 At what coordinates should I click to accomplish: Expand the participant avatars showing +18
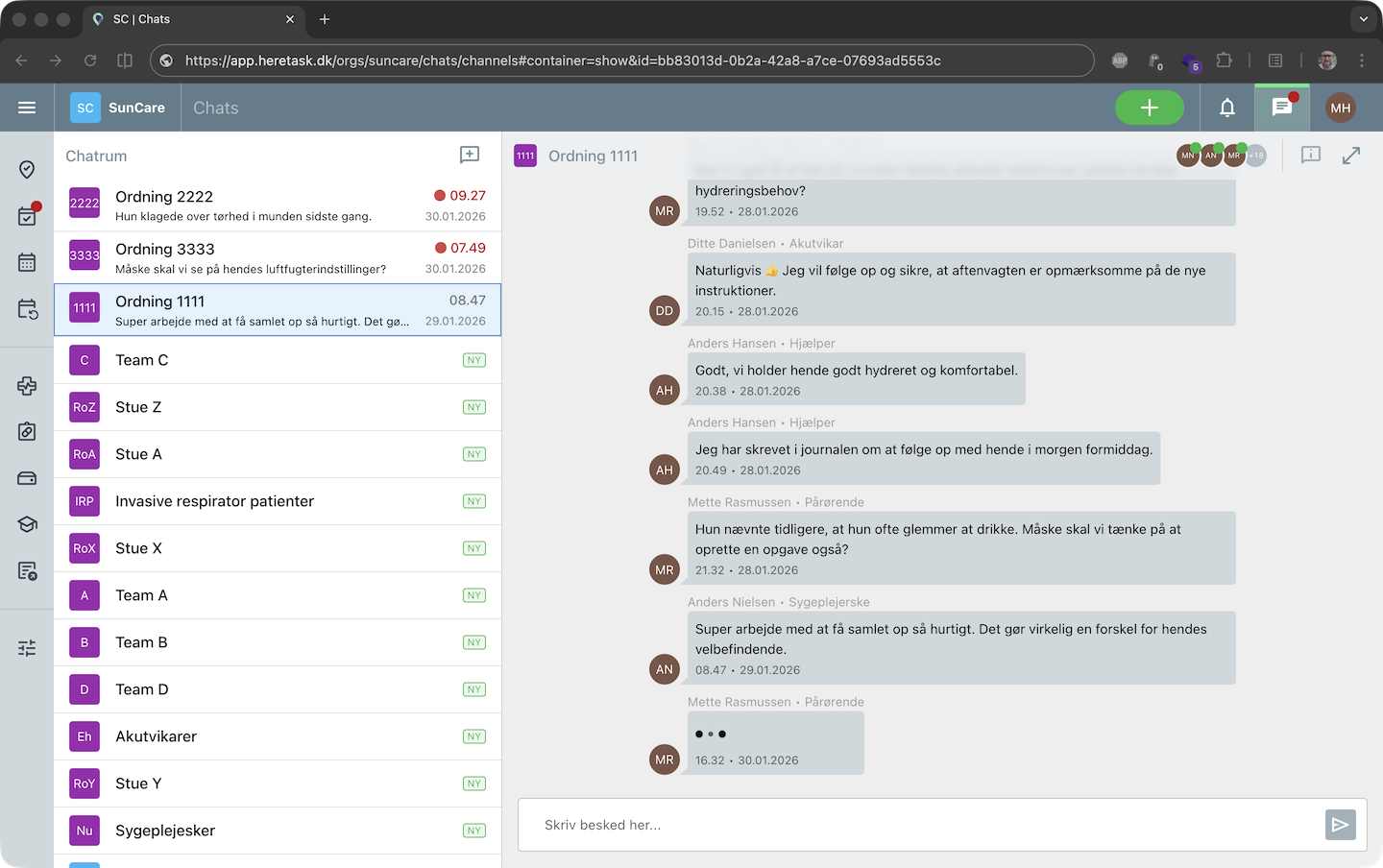(1253, 155)
